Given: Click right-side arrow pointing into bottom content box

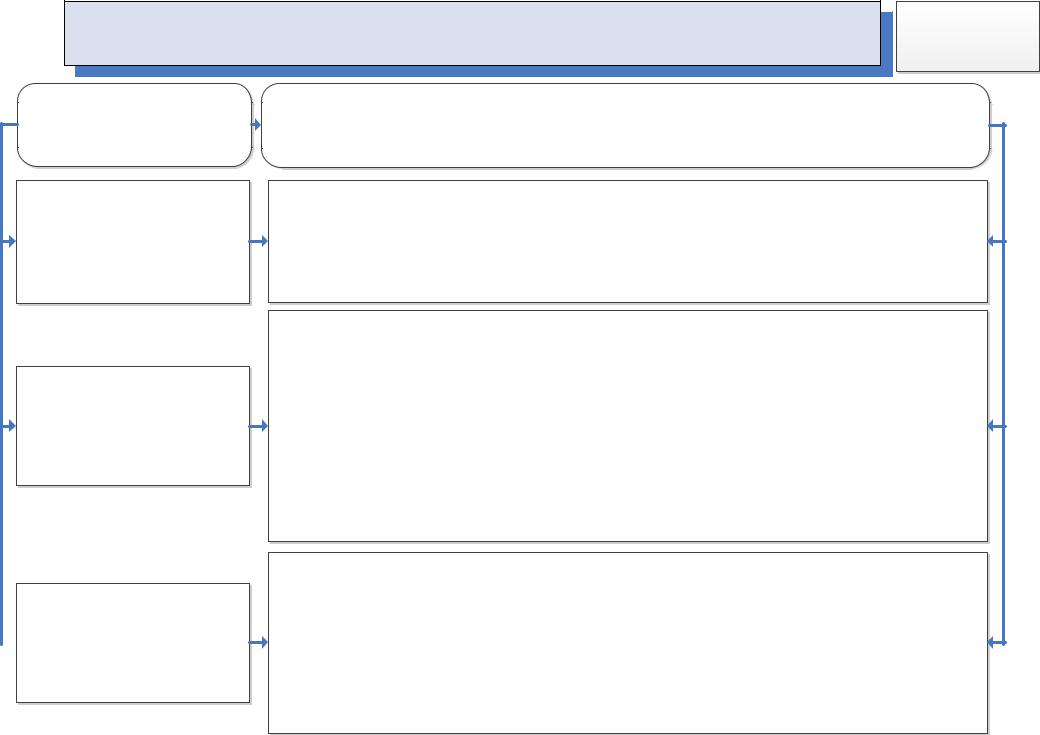Looking at the screenshot, I should click(x=997, y=642).
